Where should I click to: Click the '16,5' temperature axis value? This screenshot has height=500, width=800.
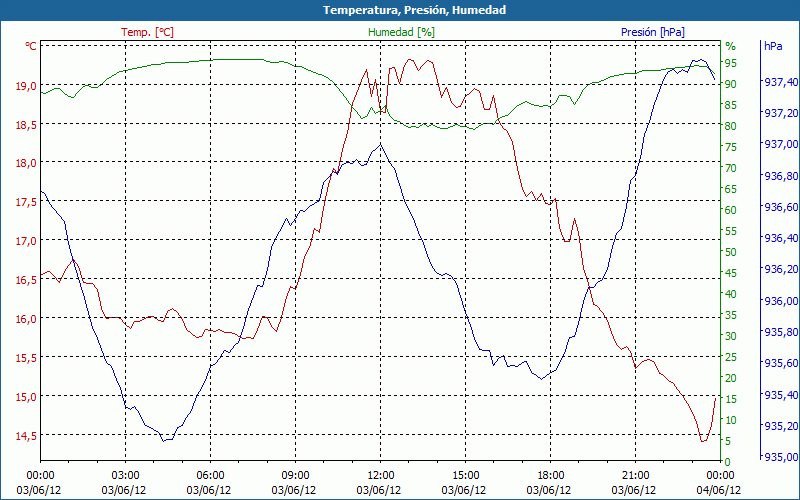coord(26,280)
